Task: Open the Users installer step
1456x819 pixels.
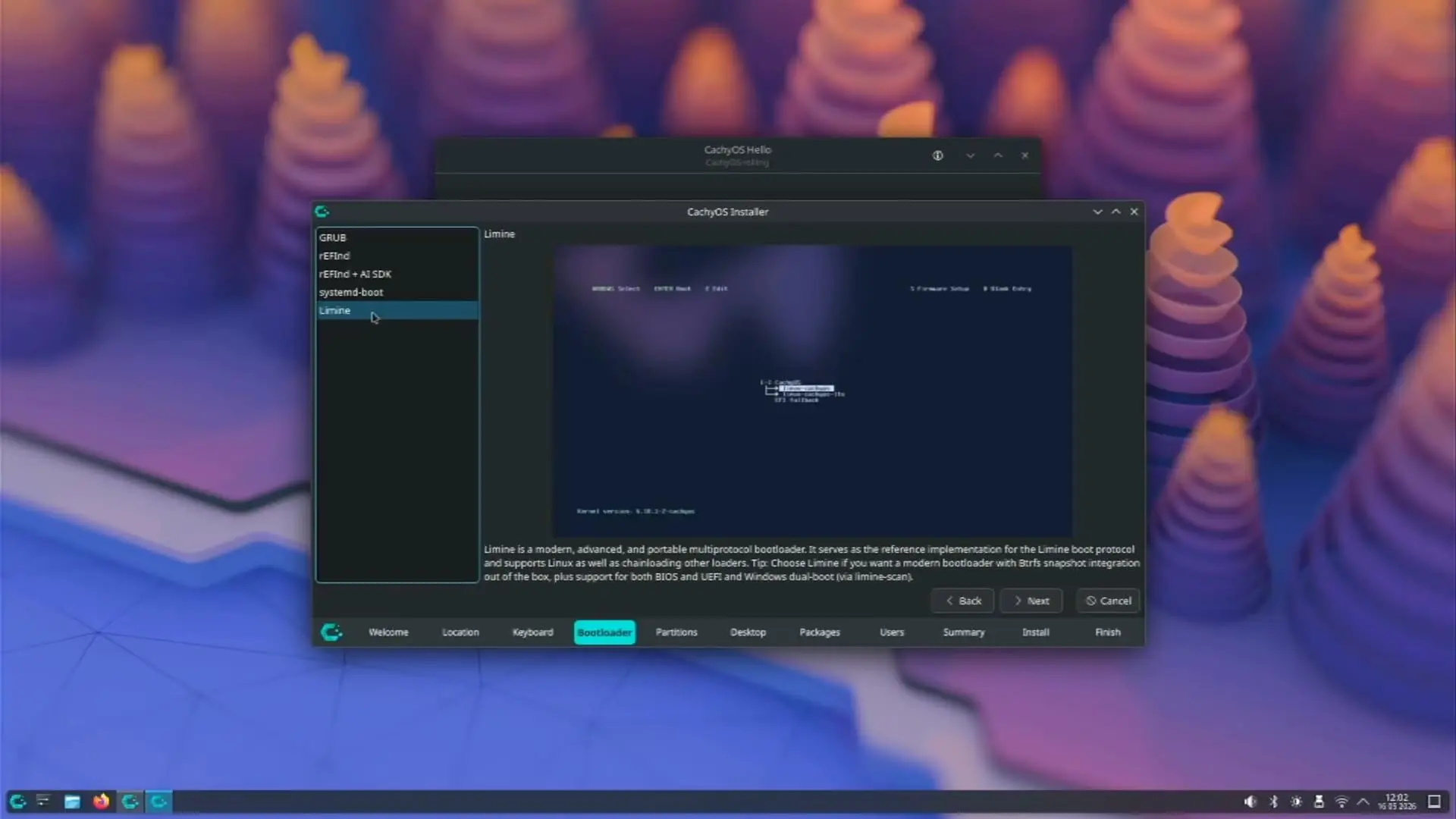Action: [892, 632]
